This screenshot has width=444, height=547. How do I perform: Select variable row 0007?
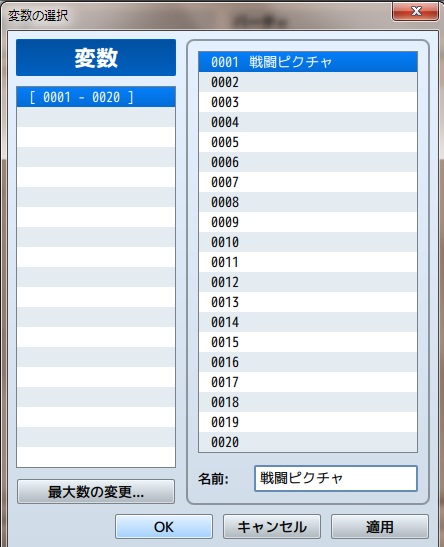[308, 182]
